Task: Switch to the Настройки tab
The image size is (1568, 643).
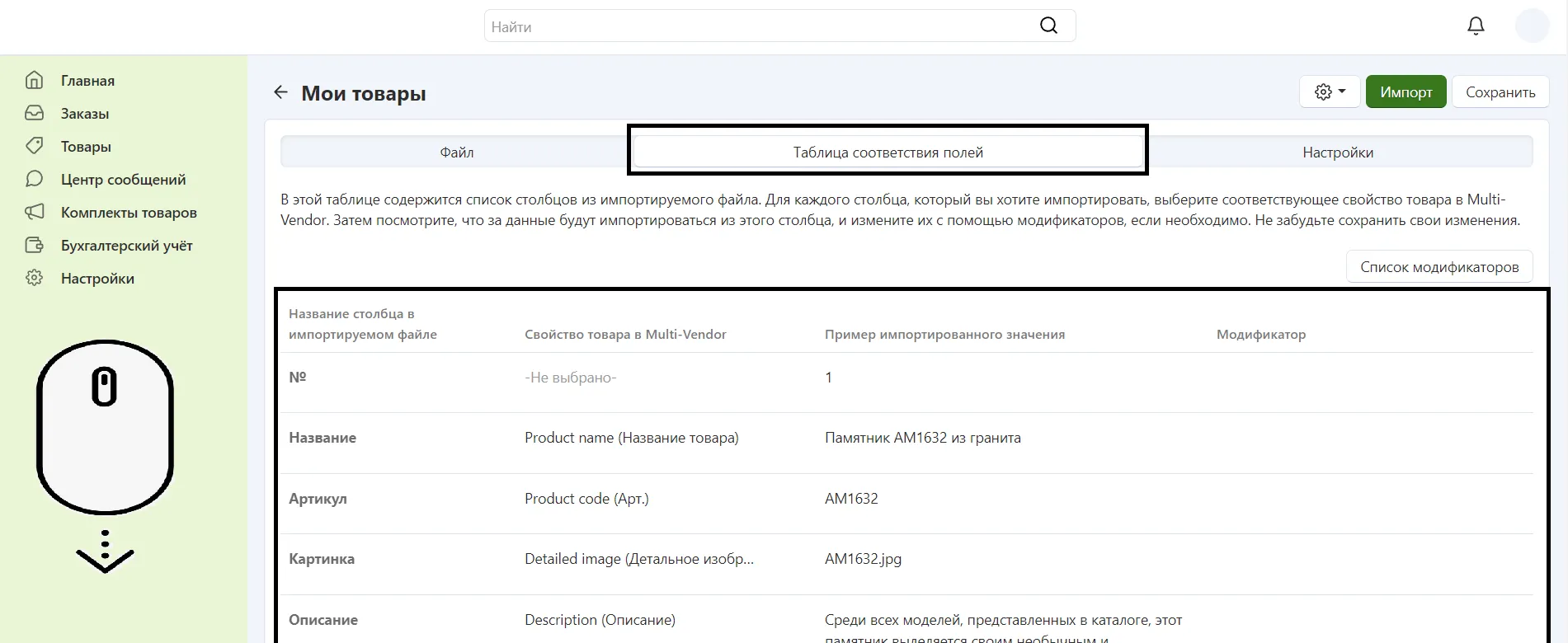Action: 1337,153
